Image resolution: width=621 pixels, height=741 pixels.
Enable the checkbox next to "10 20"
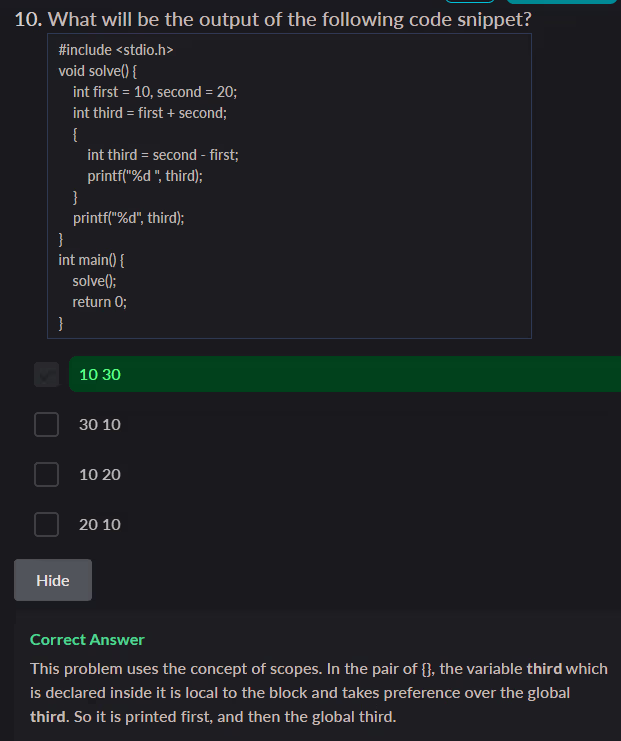(x=47, y=474)
